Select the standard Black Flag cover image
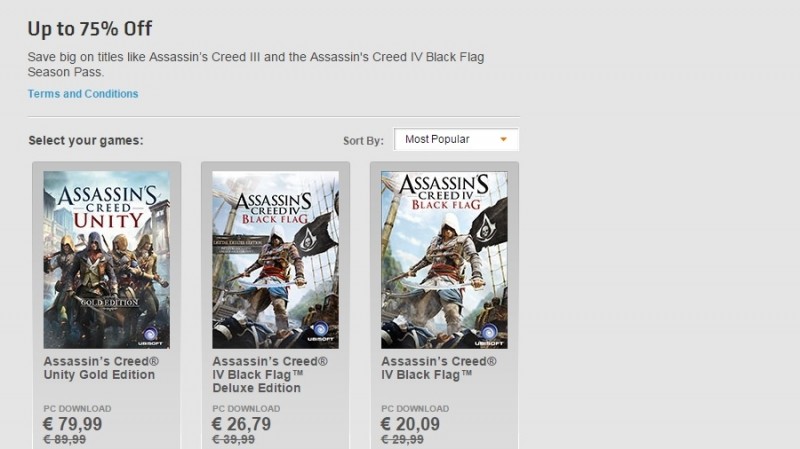 click(x=444, y=260)
